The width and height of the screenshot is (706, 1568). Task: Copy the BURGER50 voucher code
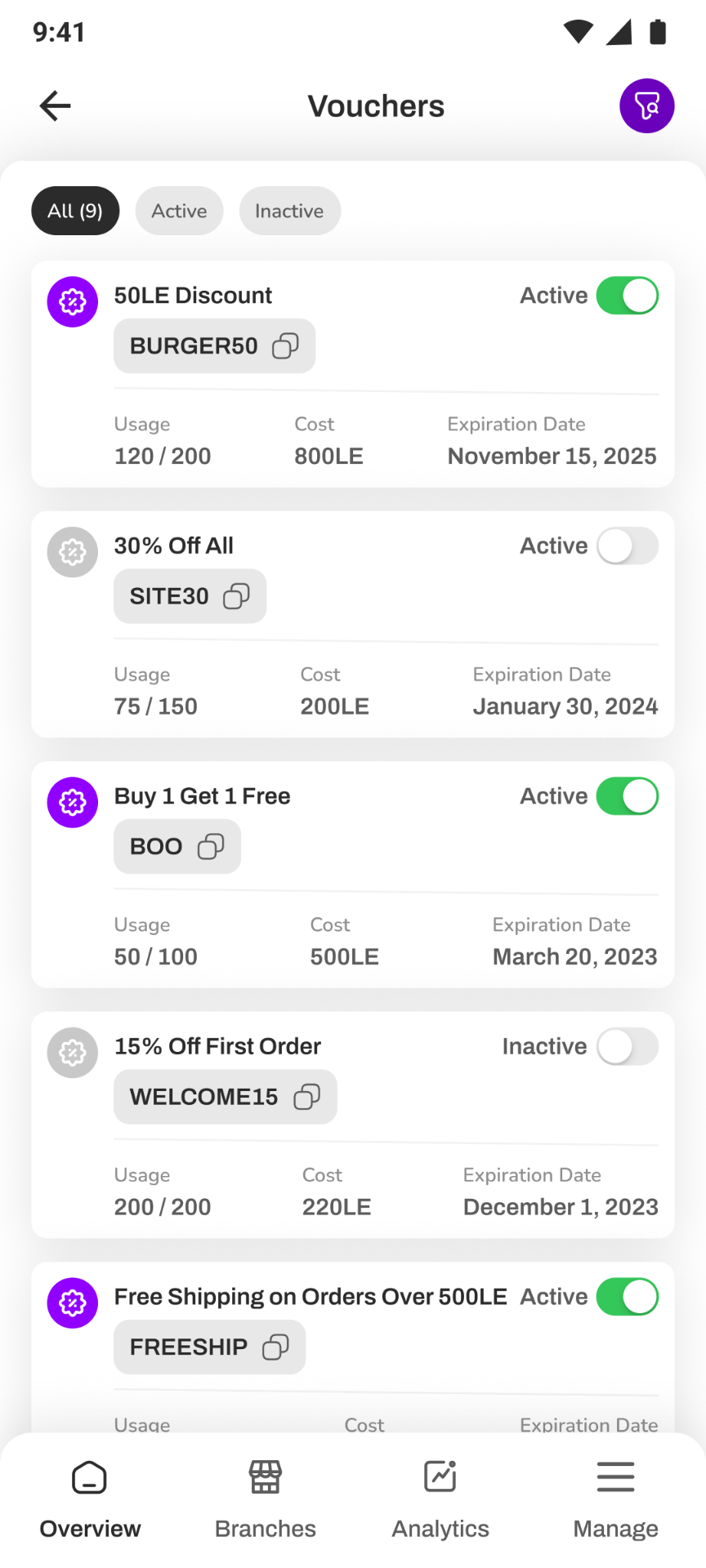(x=285, y=346)
